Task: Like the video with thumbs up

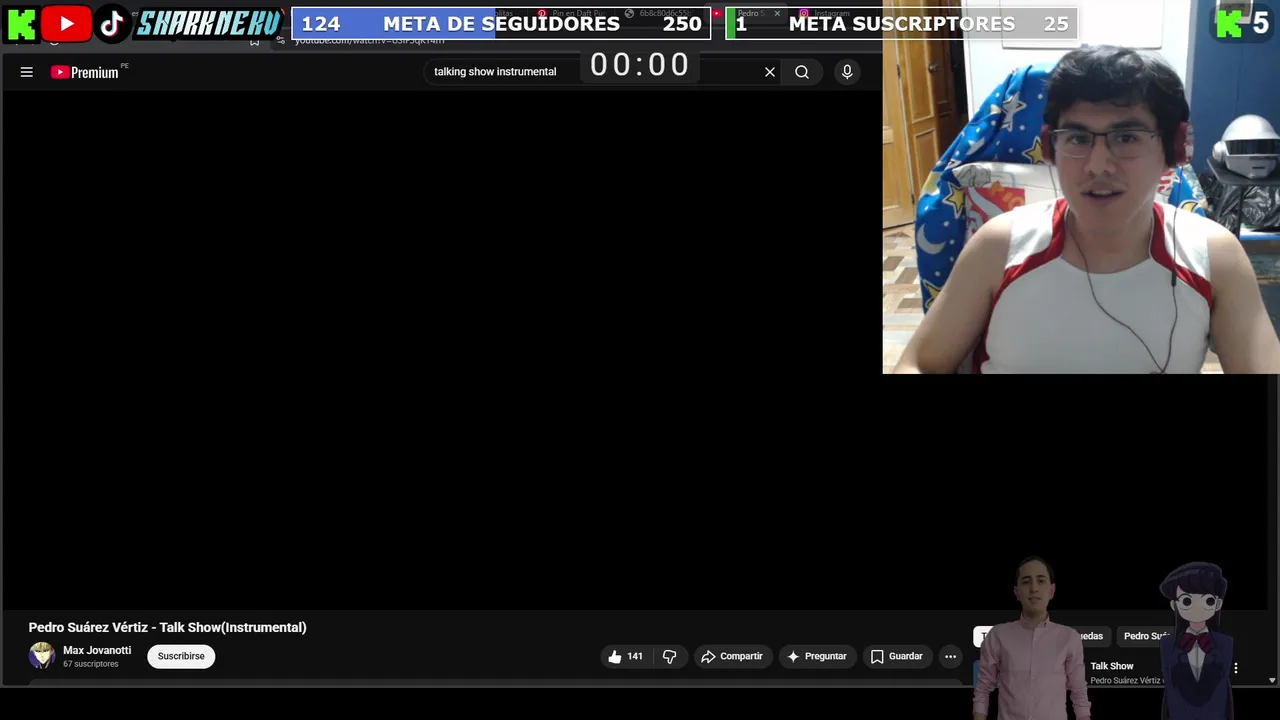Action: pyautogui.click(x=626, y=657)
